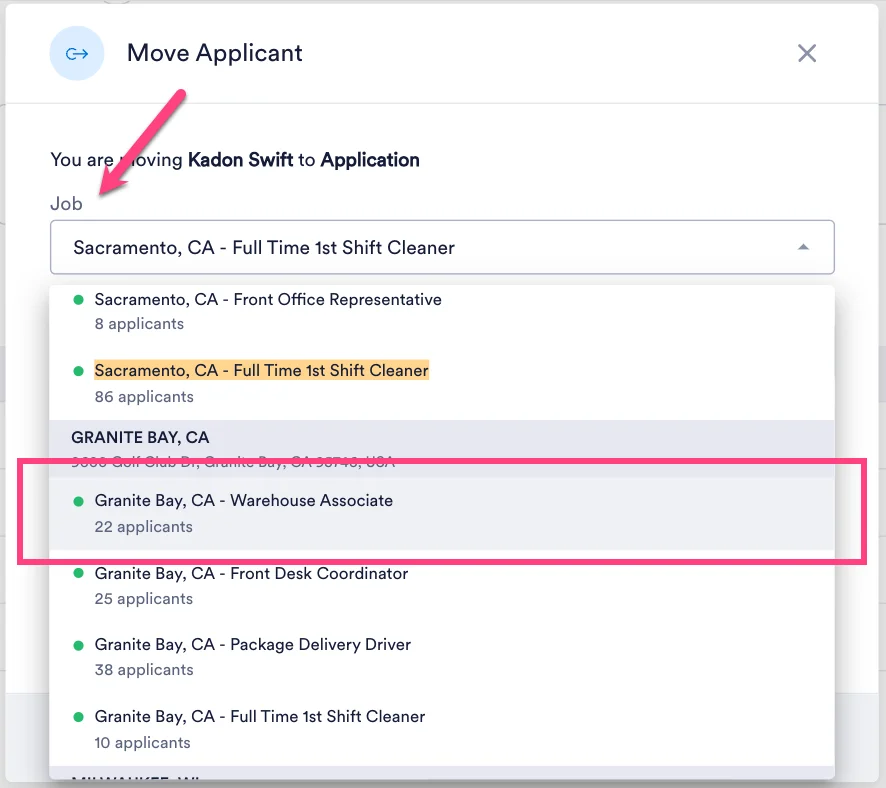886x788 pixels.
Task: Click the 'Move Applicant' dialog title
Action: point(215,53)
